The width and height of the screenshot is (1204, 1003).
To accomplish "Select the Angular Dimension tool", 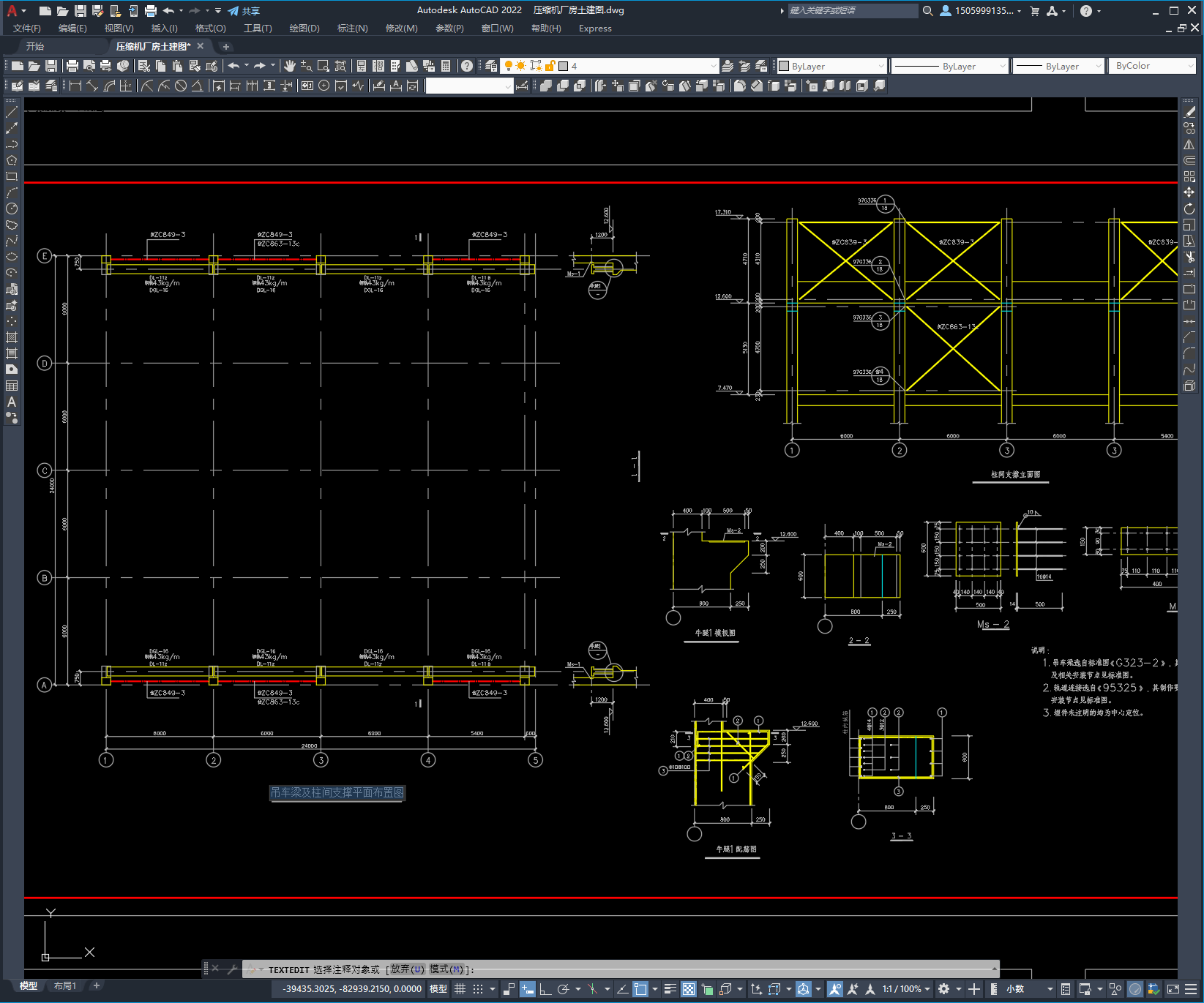I will click(197, 86).
